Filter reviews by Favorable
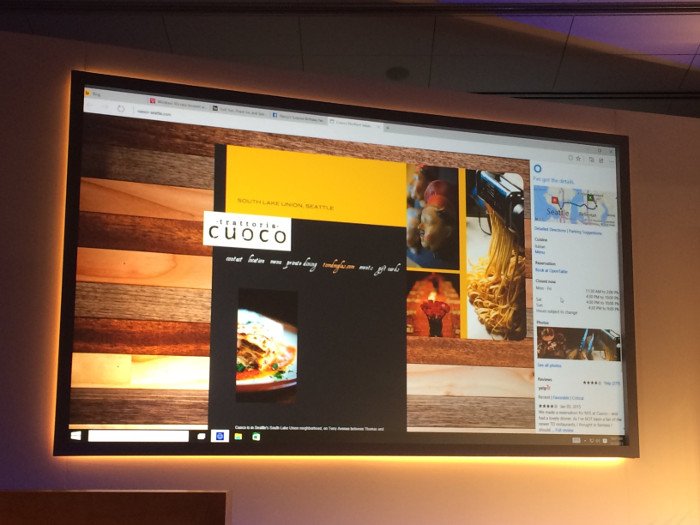Screen dimensions: 700x525 [x=562, y=397]
